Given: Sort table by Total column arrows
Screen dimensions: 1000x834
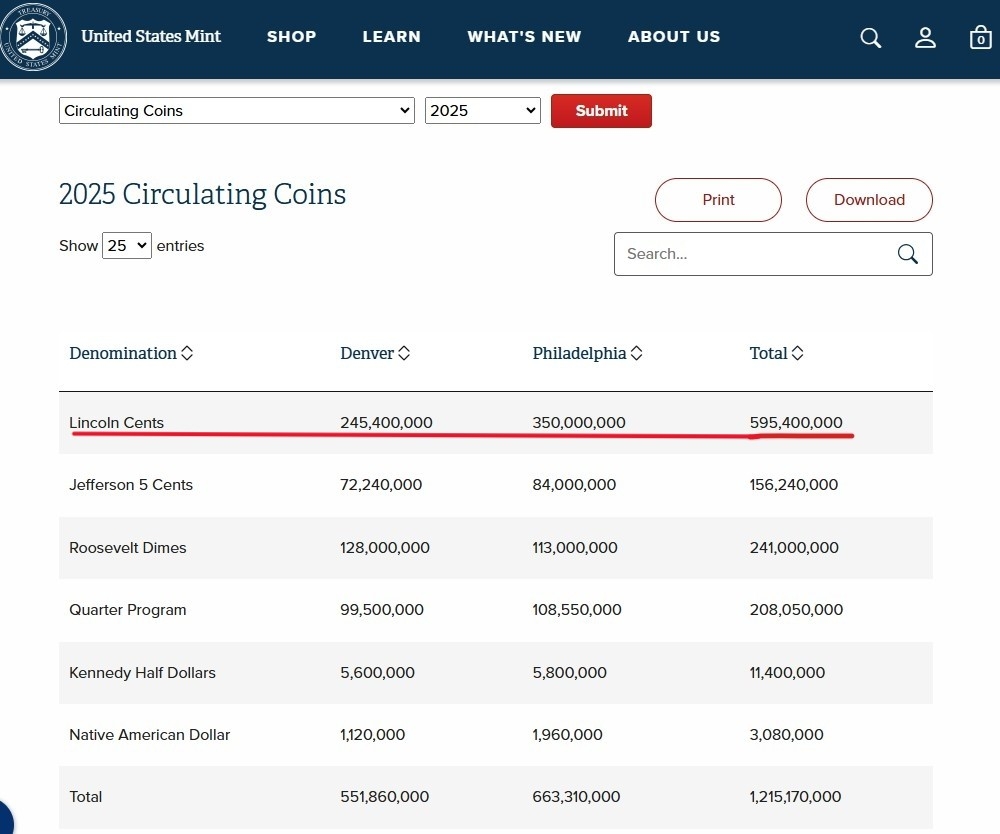Looking at the screenshot, I should pyautogui.click(x=797, y=353).
